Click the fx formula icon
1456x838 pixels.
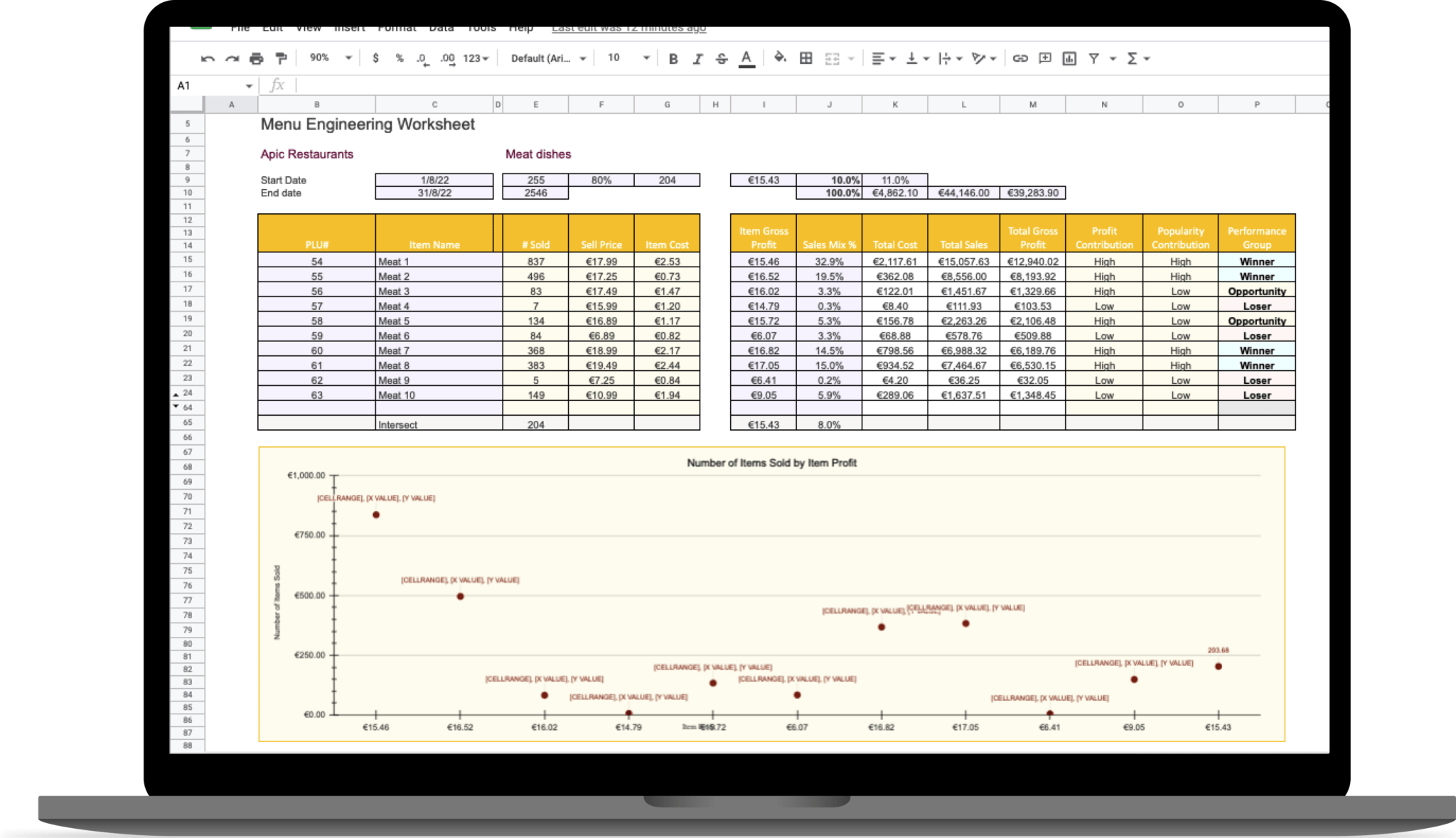click(277, 85)
